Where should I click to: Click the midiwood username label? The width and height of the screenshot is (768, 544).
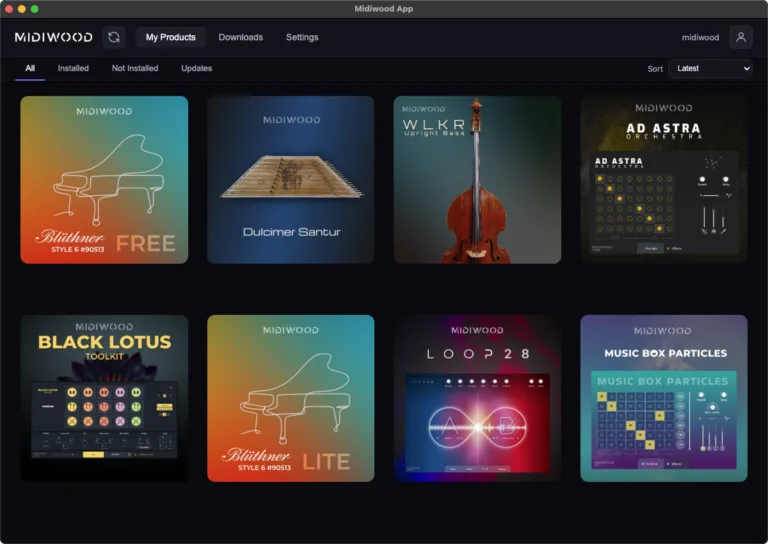click(700, 37)
